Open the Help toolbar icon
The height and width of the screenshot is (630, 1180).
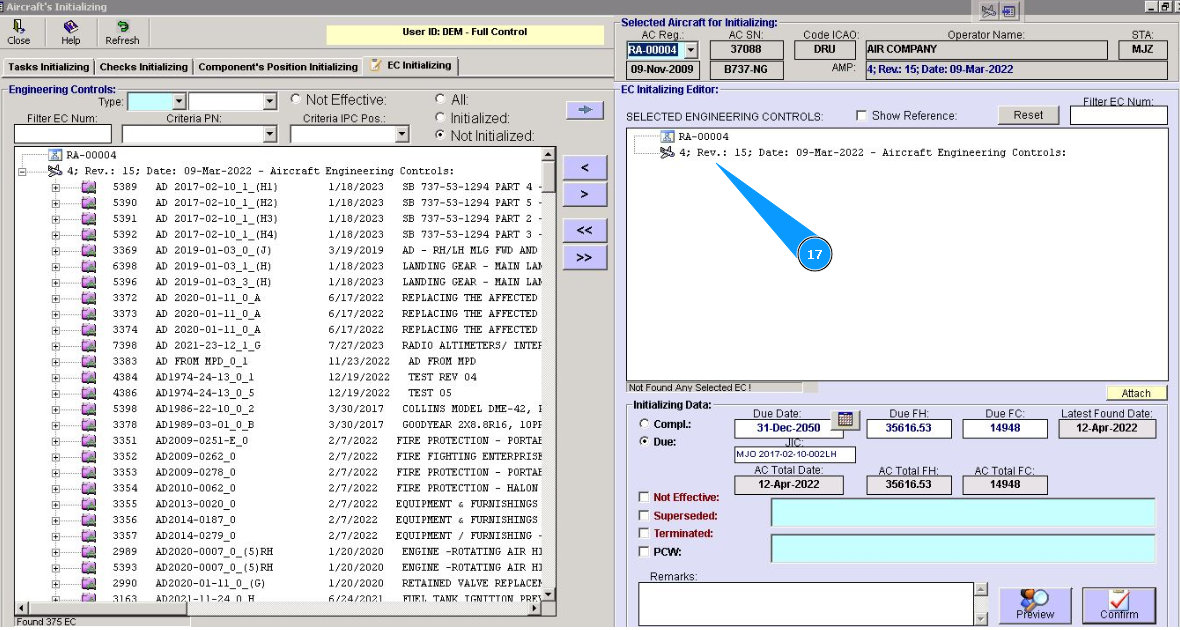click(70, 28)
